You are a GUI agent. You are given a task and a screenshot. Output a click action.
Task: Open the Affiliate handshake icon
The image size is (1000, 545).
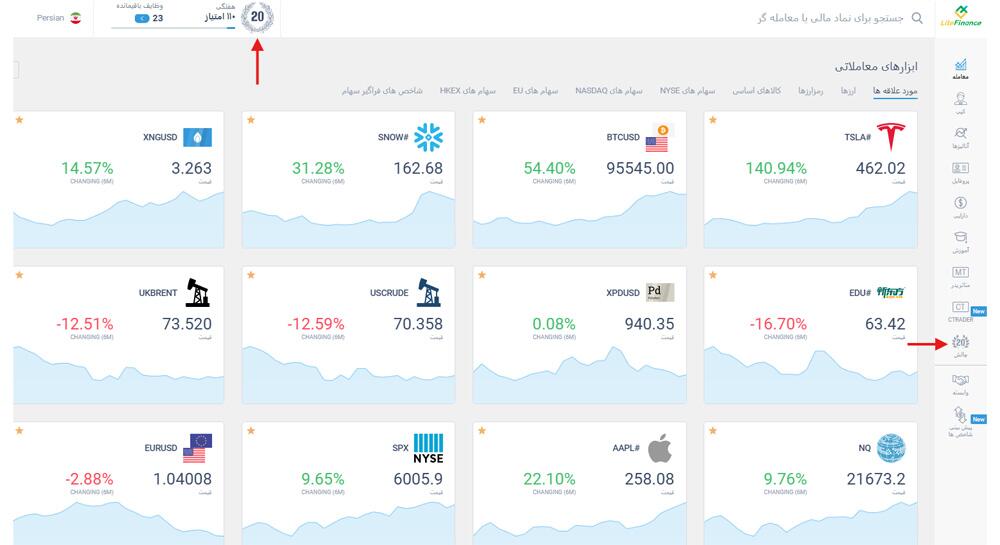[x=960, y=384]
